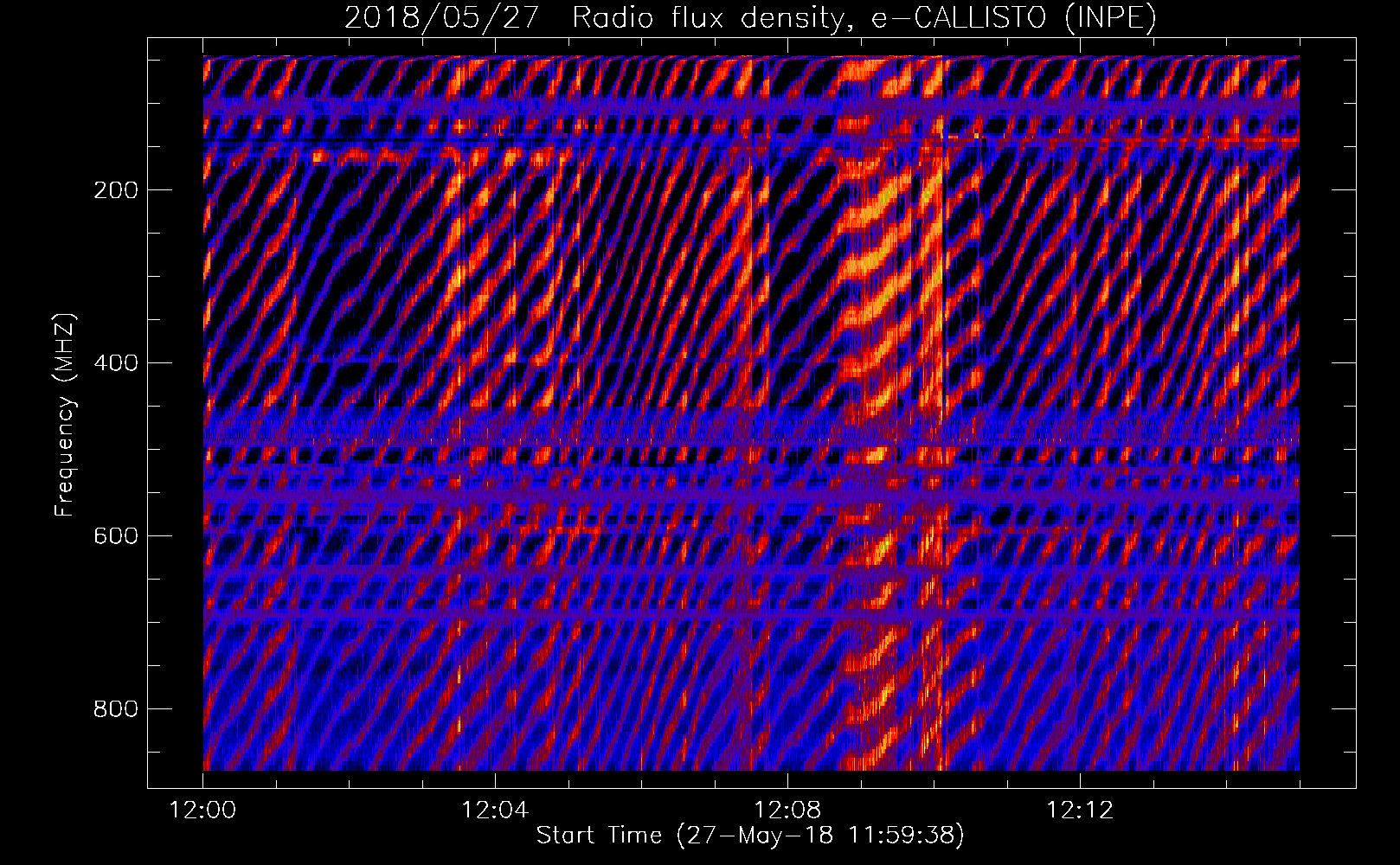1400x865 pixels.
Task: Click the 'Start Time (27-May-18 11:59:38)' label
Action: click(x=750, y=836)
